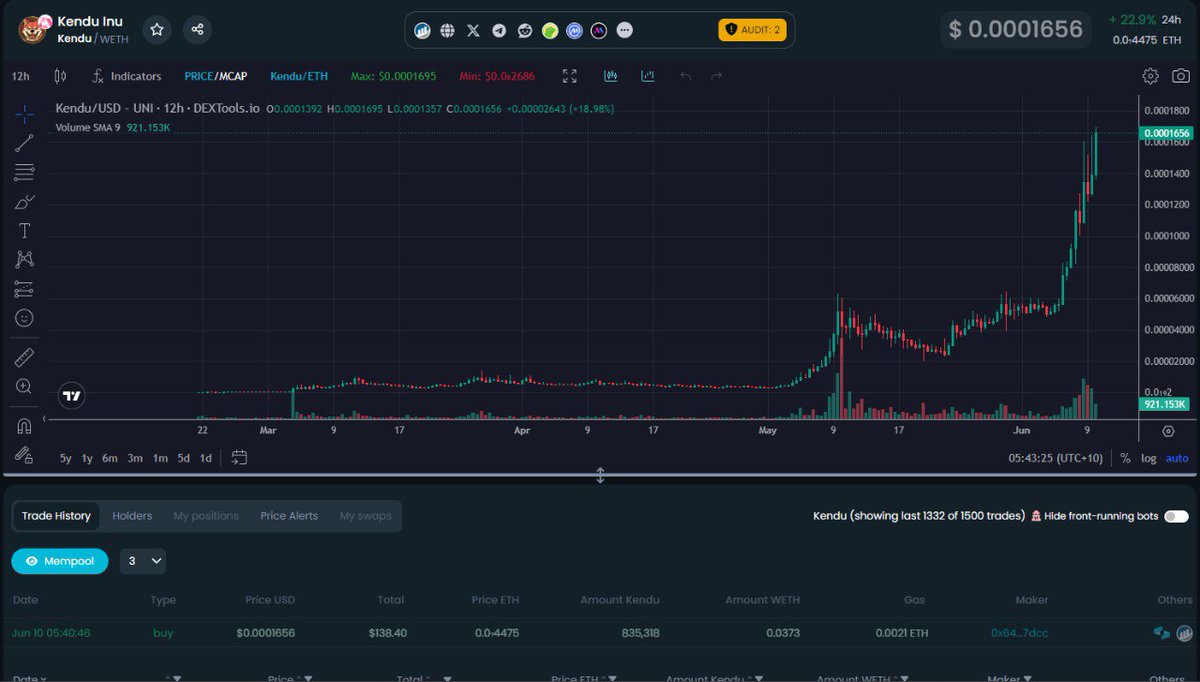Take a chart snapshot with camera icon

[x=1181, y=76]
